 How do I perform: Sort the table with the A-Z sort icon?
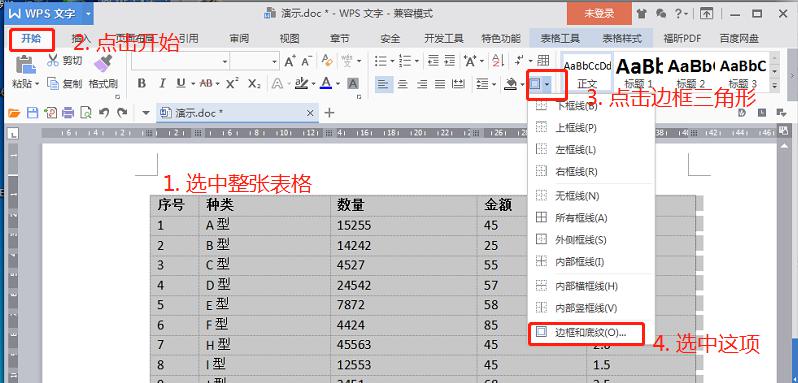[497, 61]
